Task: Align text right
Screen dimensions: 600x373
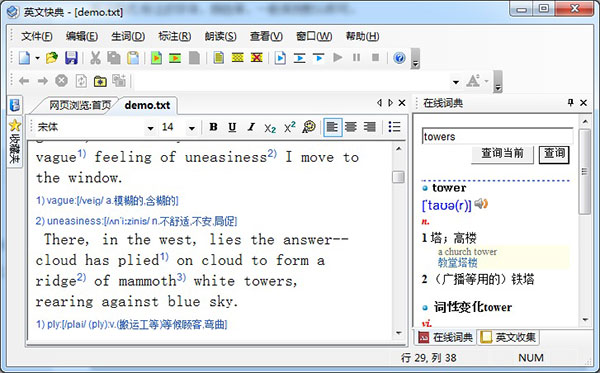Action: (369, 127)
